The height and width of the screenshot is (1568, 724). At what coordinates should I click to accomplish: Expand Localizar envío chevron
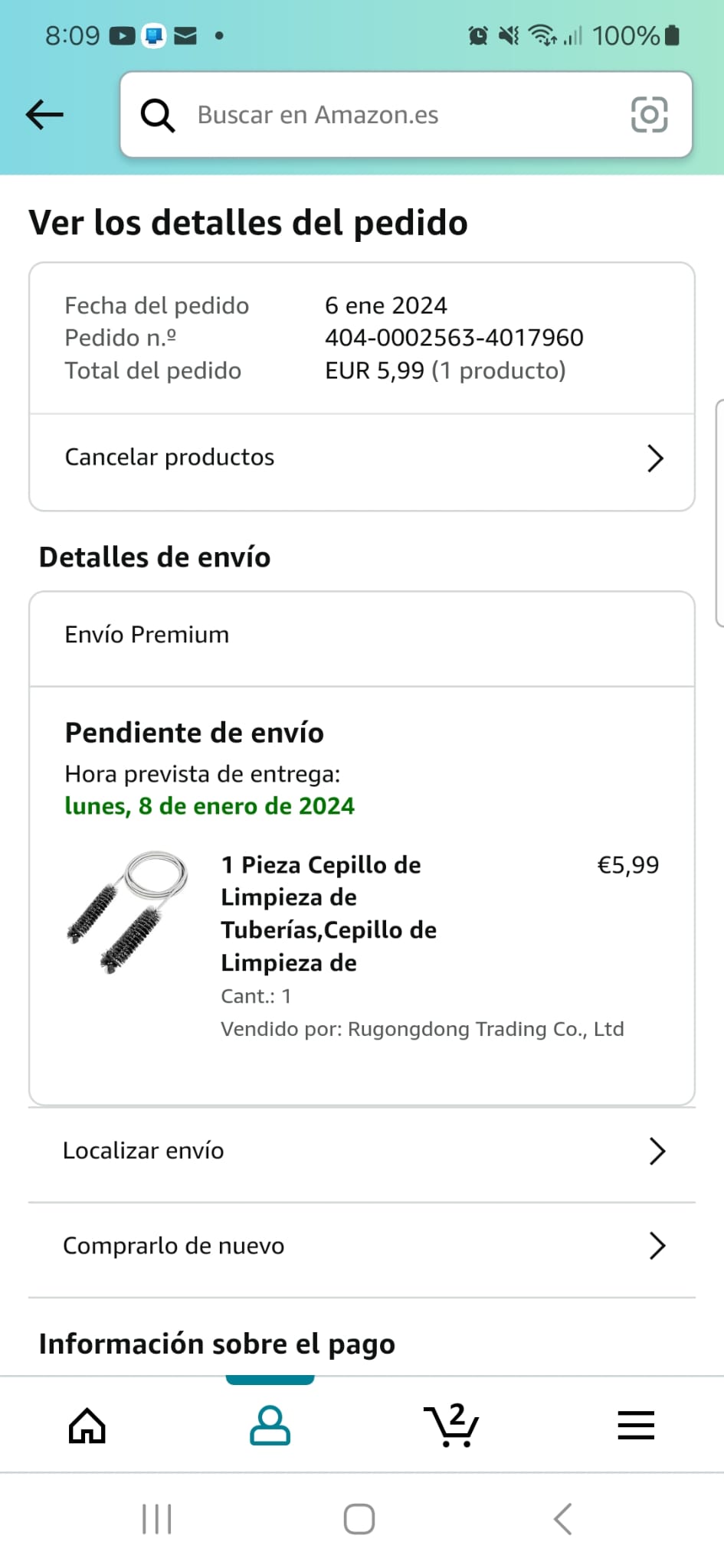pos(657,1151)
